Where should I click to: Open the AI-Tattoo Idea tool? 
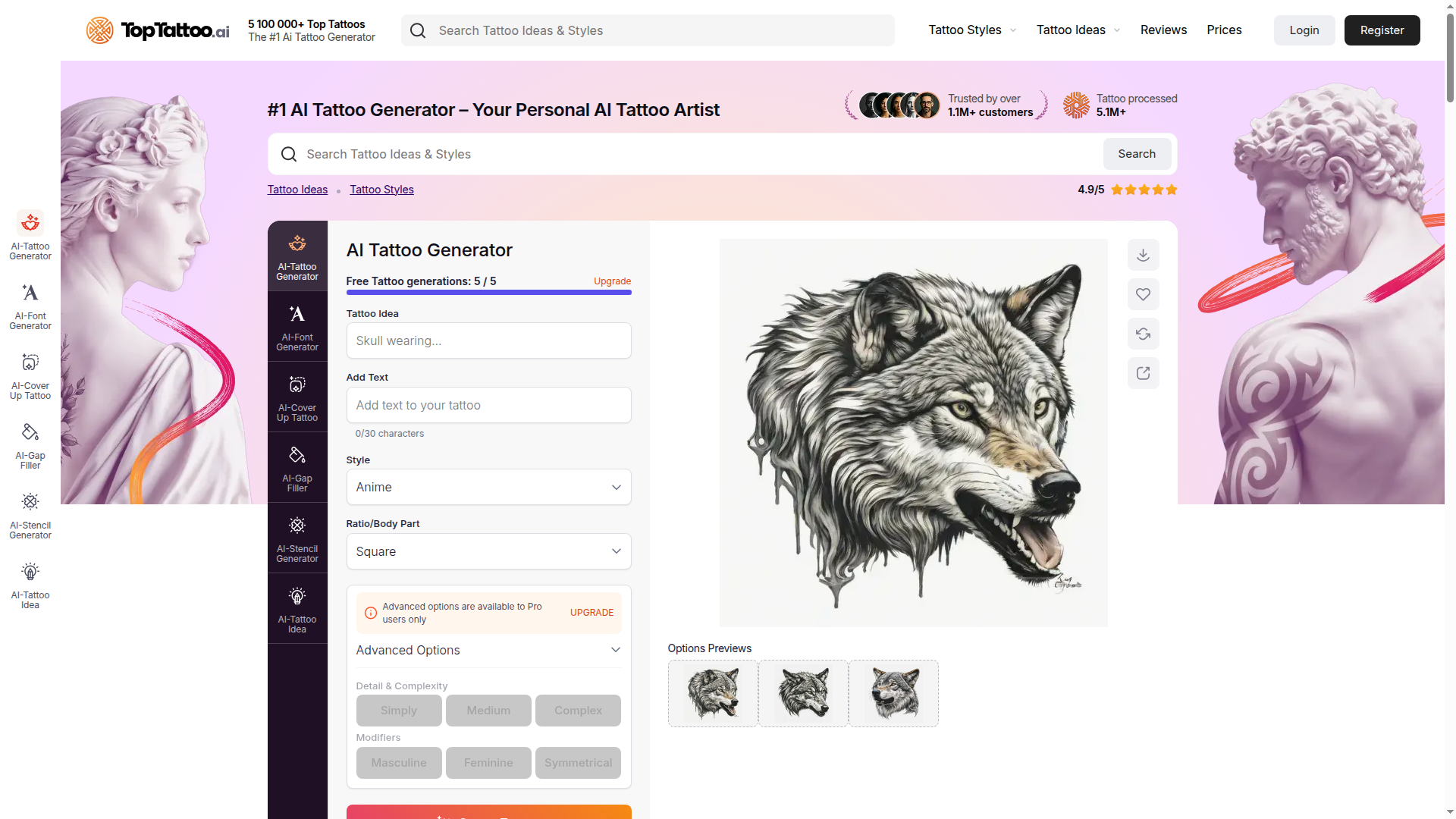tap(297, 607)
